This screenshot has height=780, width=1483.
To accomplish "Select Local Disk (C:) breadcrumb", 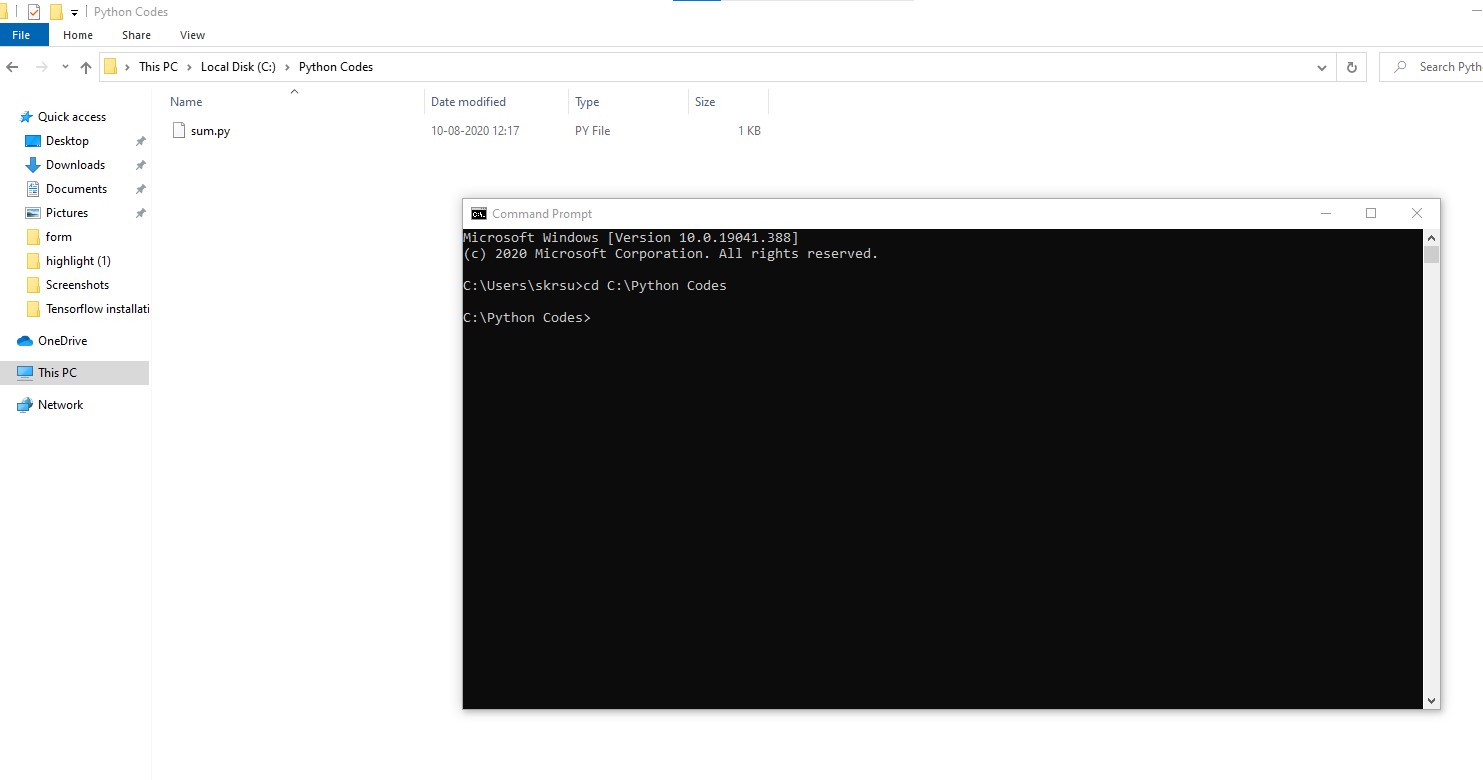I will click(x=238, y=67).
